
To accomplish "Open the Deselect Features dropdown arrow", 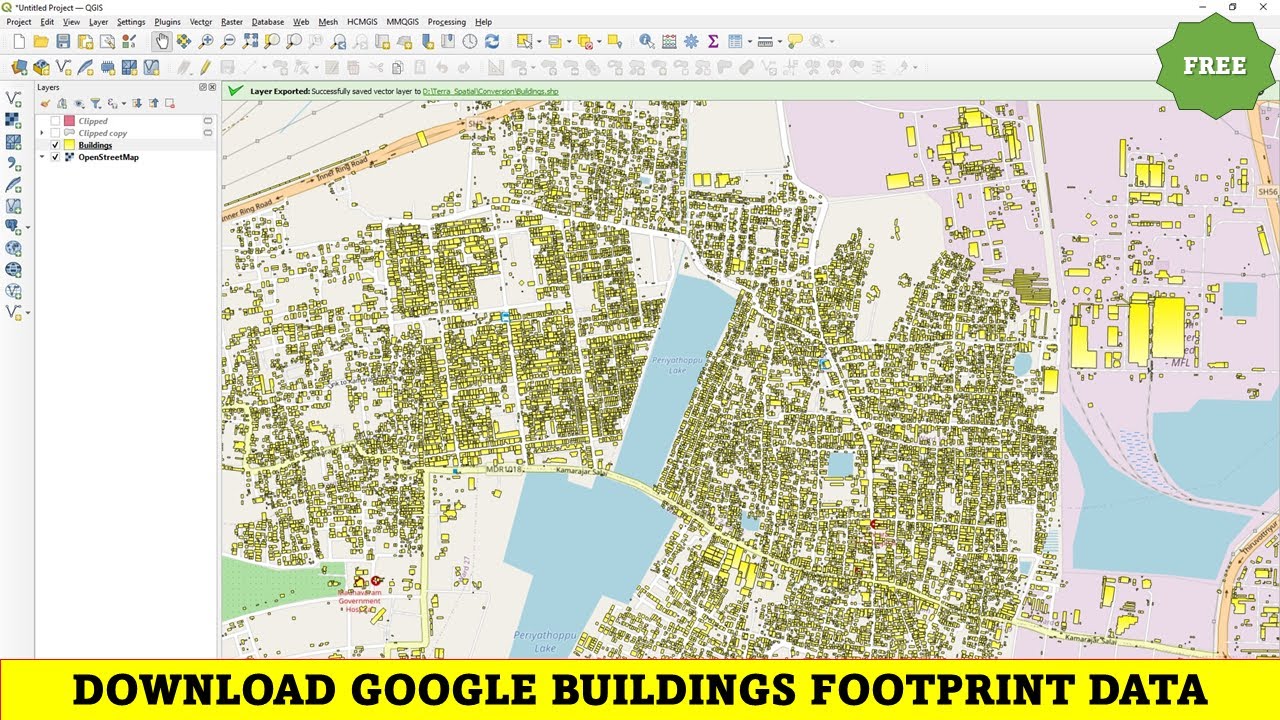I will 599,42.
